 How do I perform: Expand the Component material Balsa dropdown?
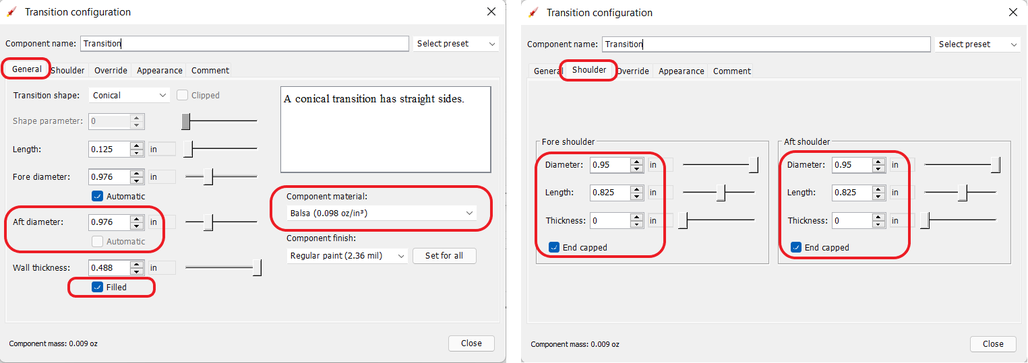[382, 214]
